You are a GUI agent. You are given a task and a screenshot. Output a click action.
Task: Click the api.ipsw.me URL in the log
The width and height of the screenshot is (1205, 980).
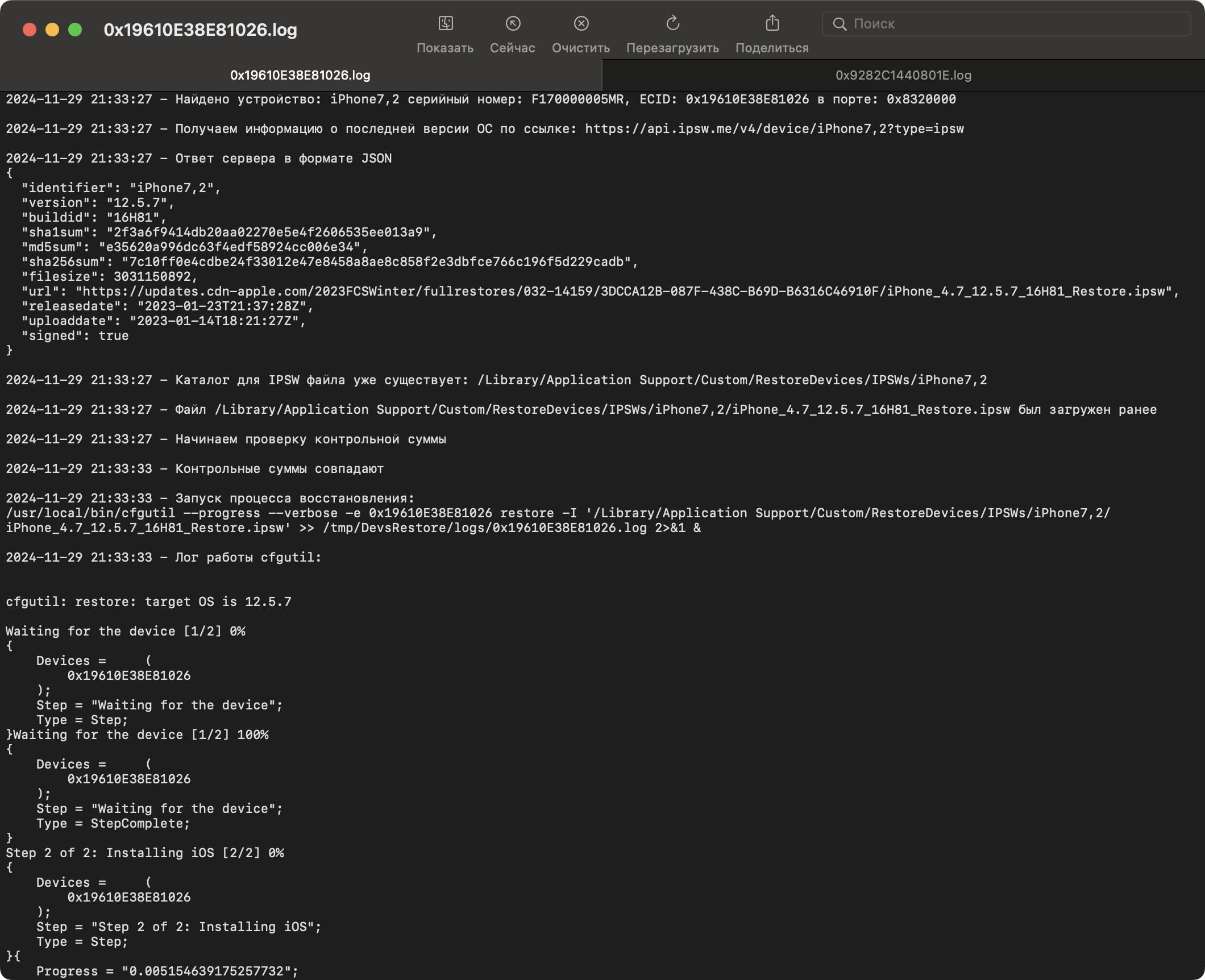point(774,129)
